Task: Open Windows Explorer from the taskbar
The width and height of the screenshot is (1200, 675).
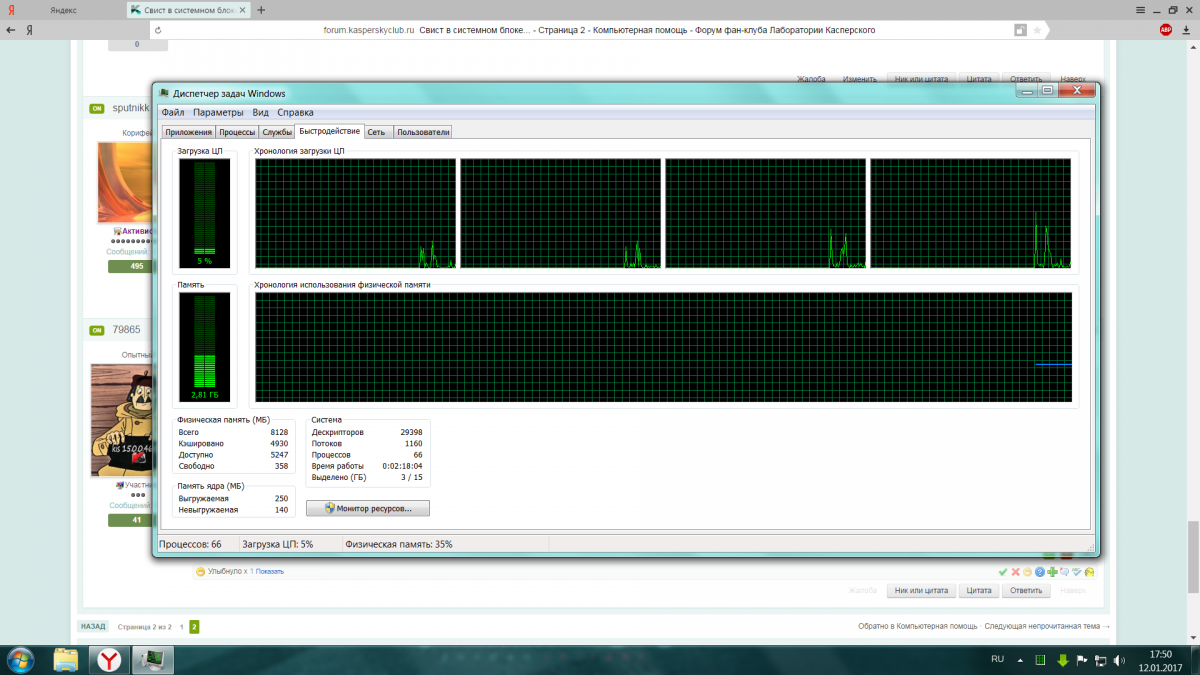Action: click(66, 659)
